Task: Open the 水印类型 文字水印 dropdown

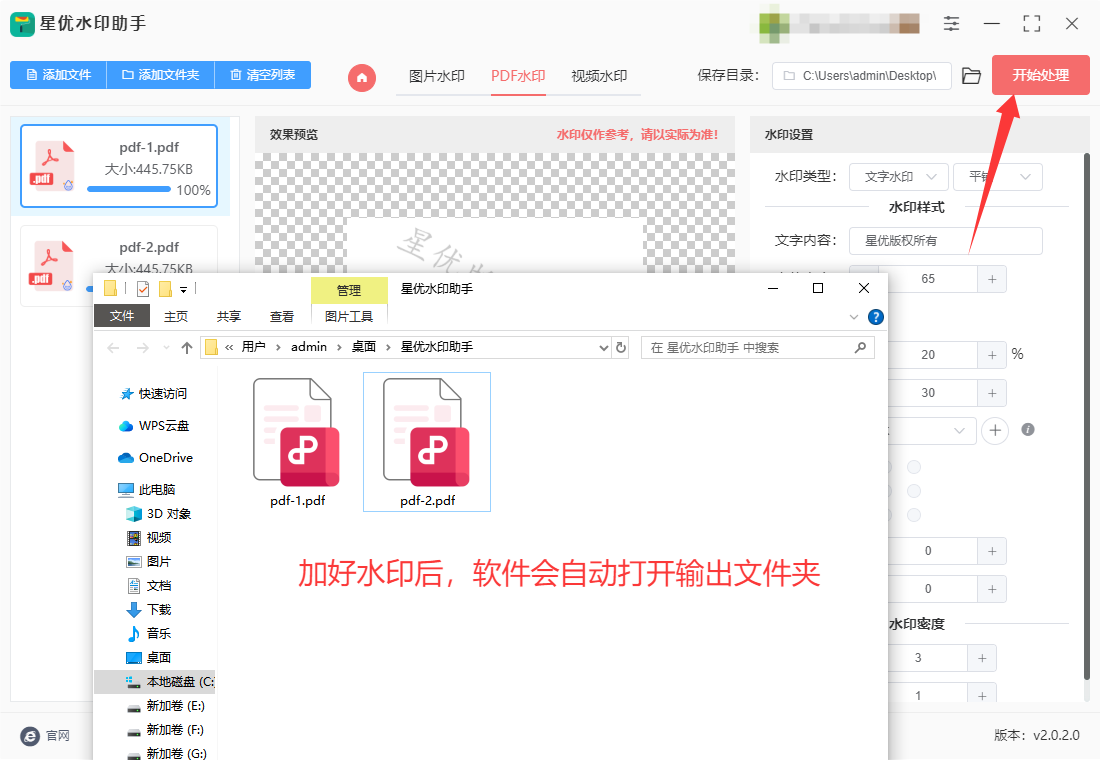Action: [x=899, y=177]
